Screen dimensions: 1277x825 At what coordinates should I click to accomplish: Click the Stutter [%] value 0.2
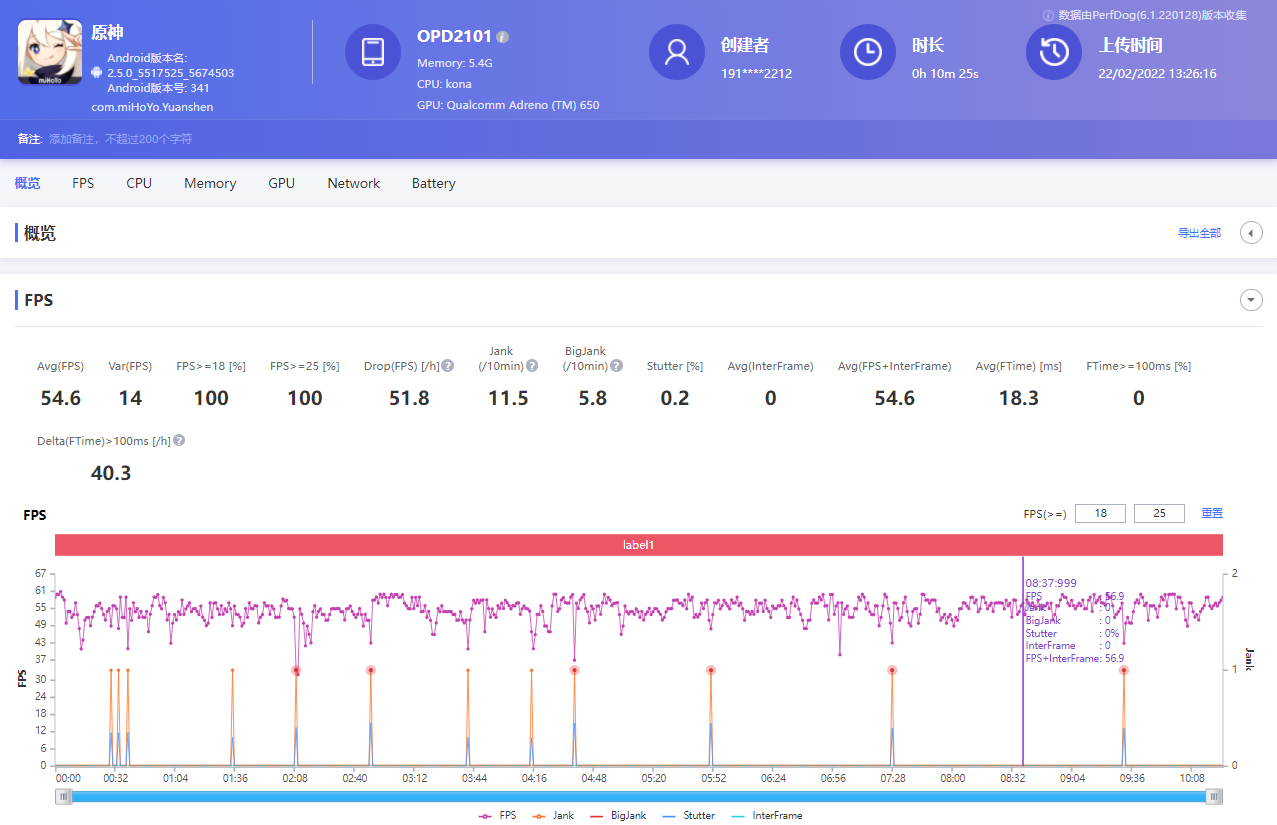click(675, 398)
